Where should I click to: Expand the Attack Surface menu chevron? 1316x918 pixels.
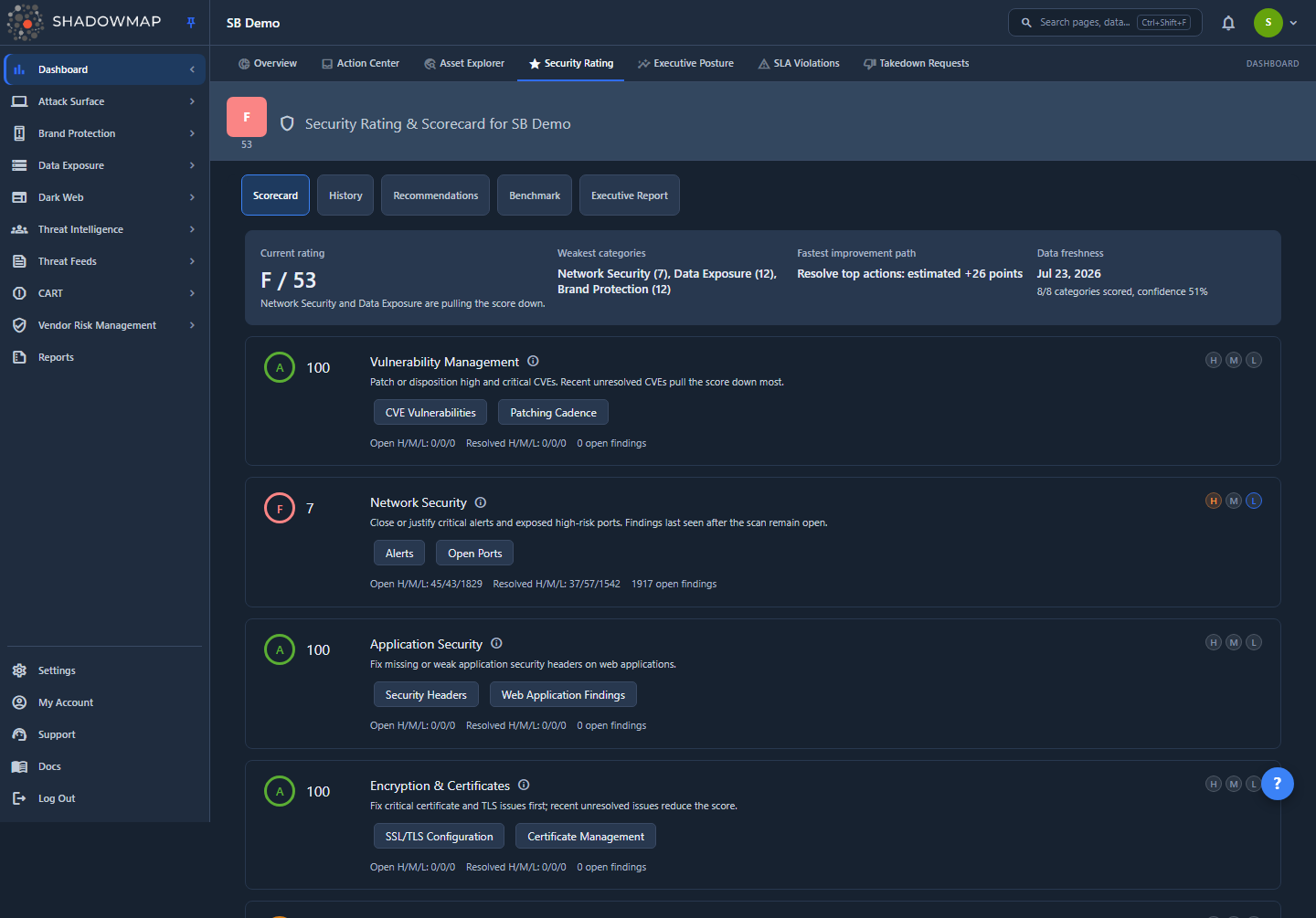click(x=192, y=101)
